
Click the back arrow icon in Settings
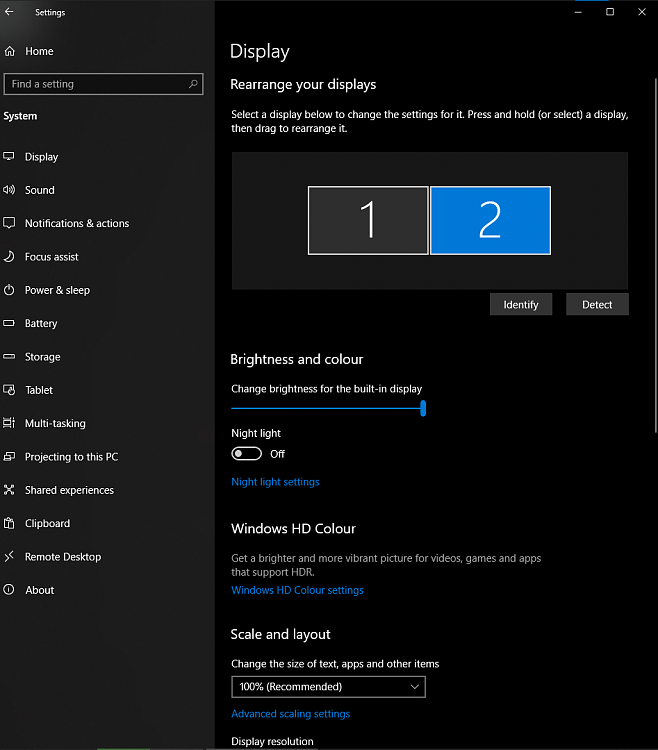pos(10,12)
